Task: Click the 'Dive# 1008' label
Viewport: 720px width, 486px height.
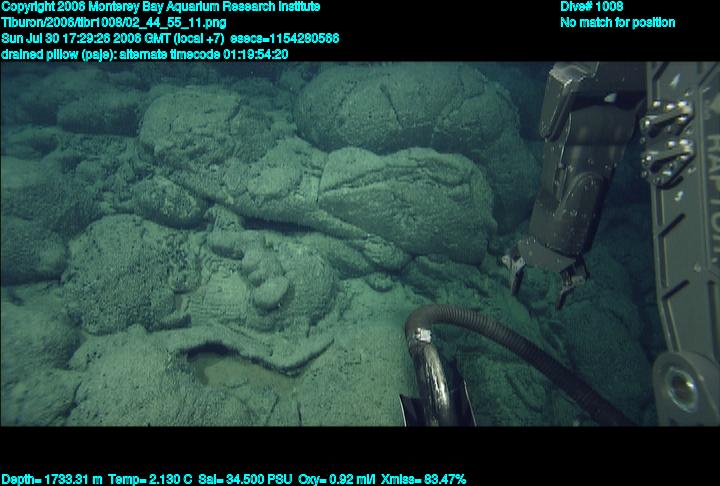Action: tap(591, 6)
